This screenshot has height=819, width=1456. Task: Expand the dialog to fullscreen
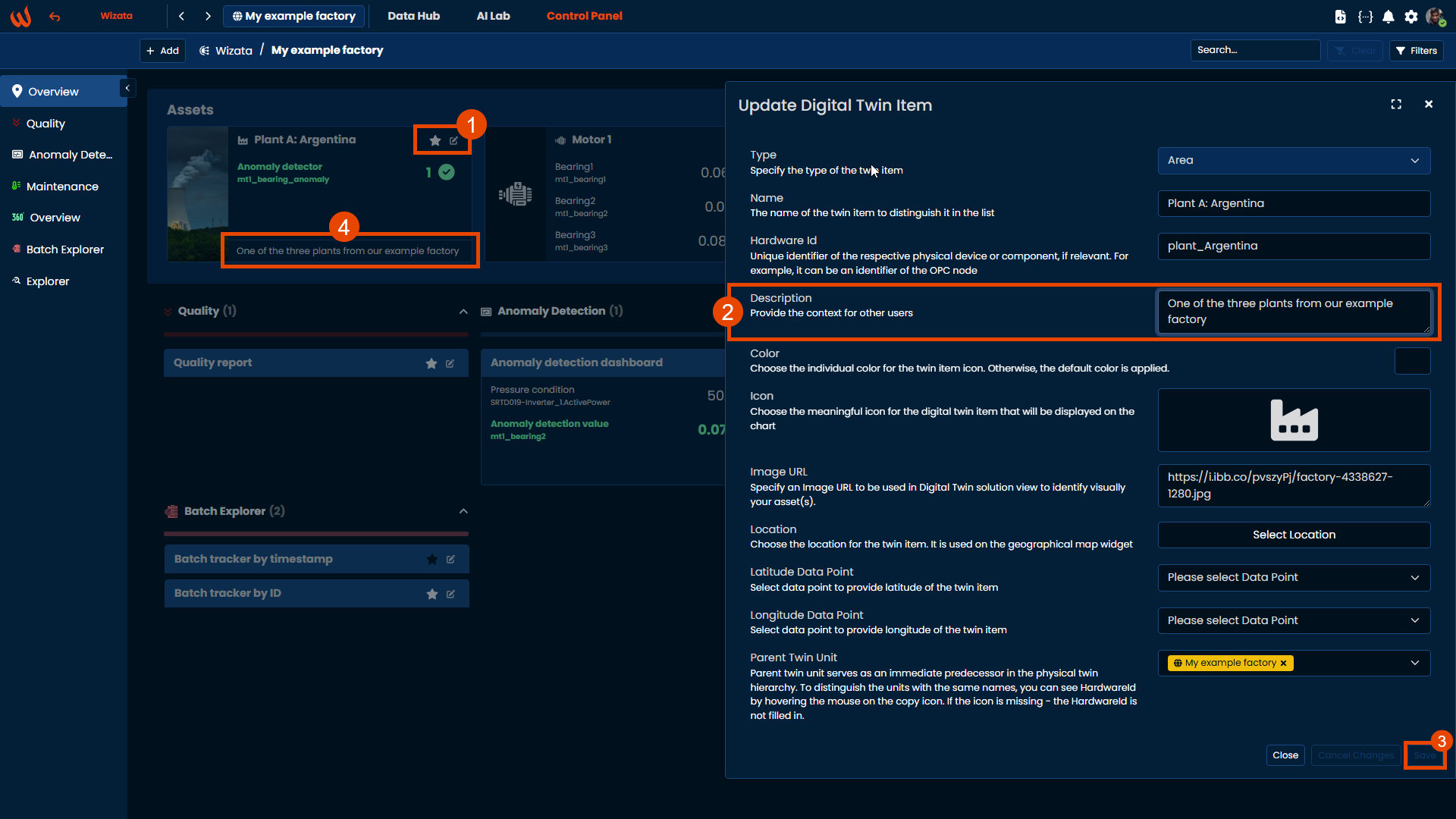pos(1396,105)
